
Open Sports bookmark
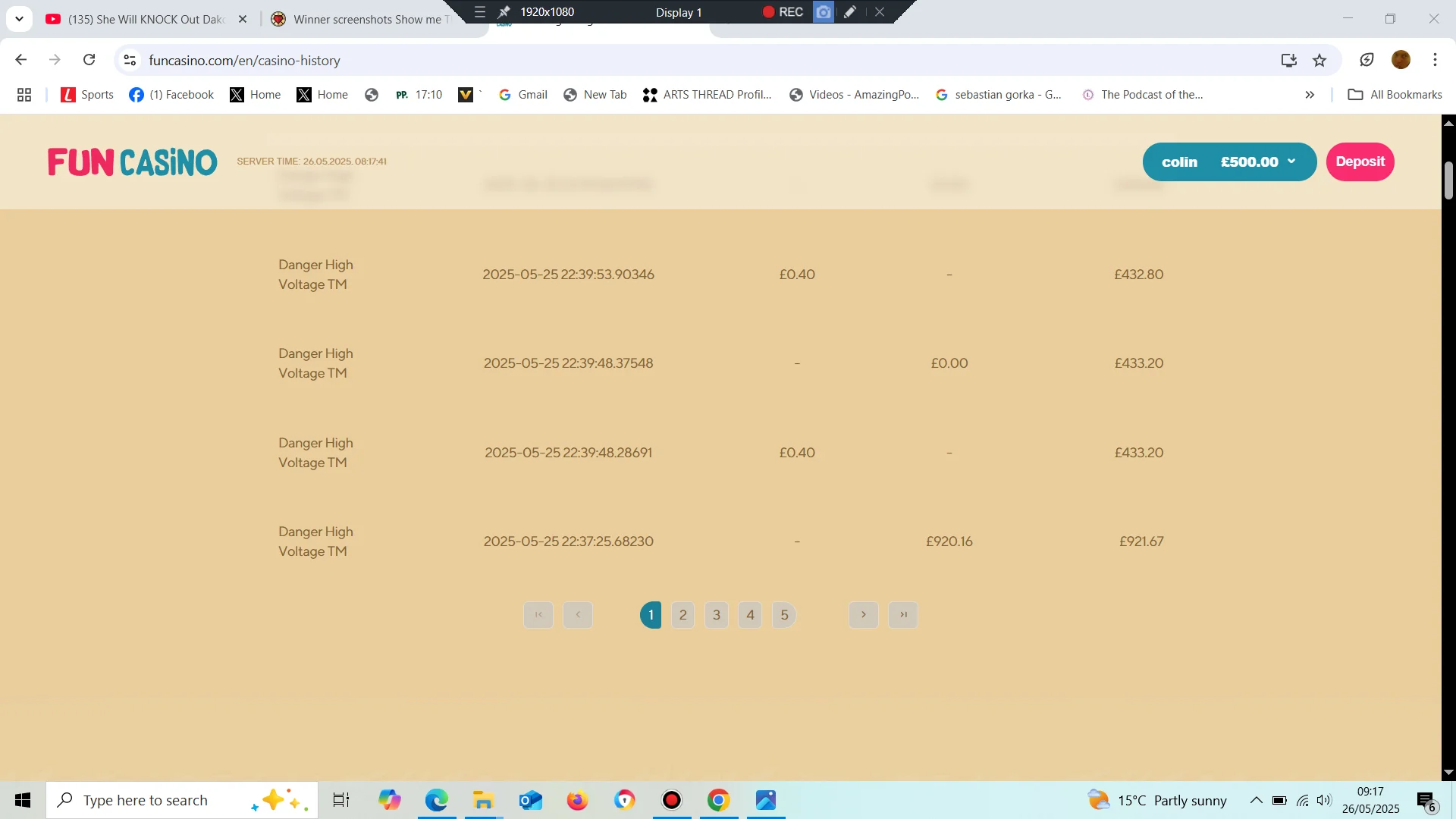pyautogui.click(x=87, y=95)
